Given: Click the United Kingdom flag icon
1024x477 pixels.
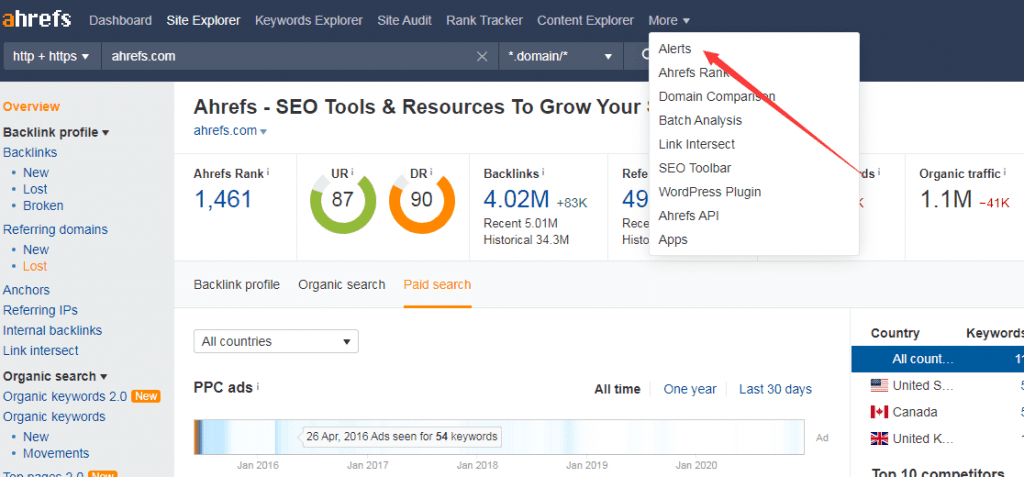Looking at the screenshot, I should coord(879,438).
